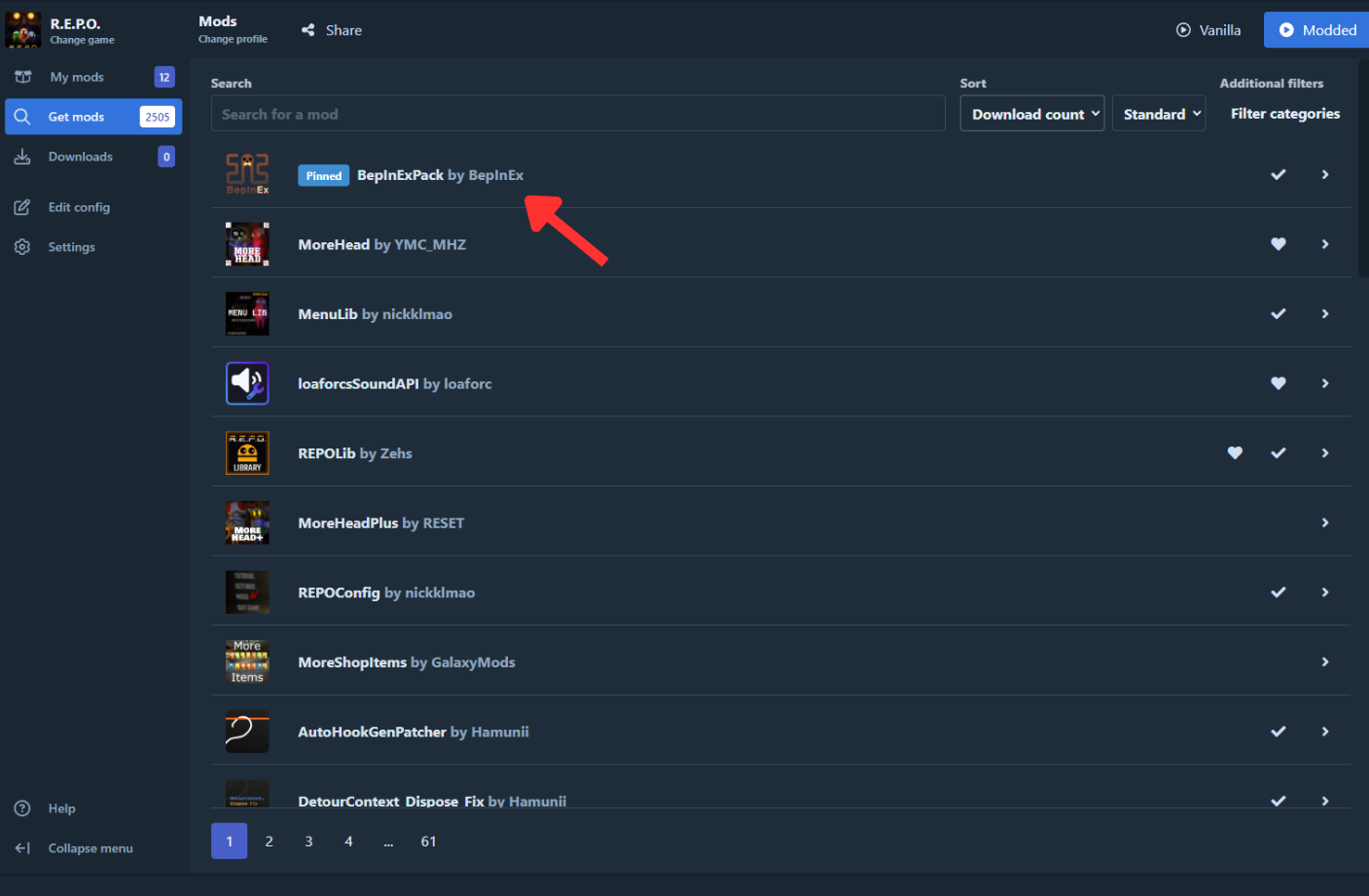Click the Collapse menu arrow icon
Image resolution: width=1369 pixels, height=896 pixels.
pos(22,848)
